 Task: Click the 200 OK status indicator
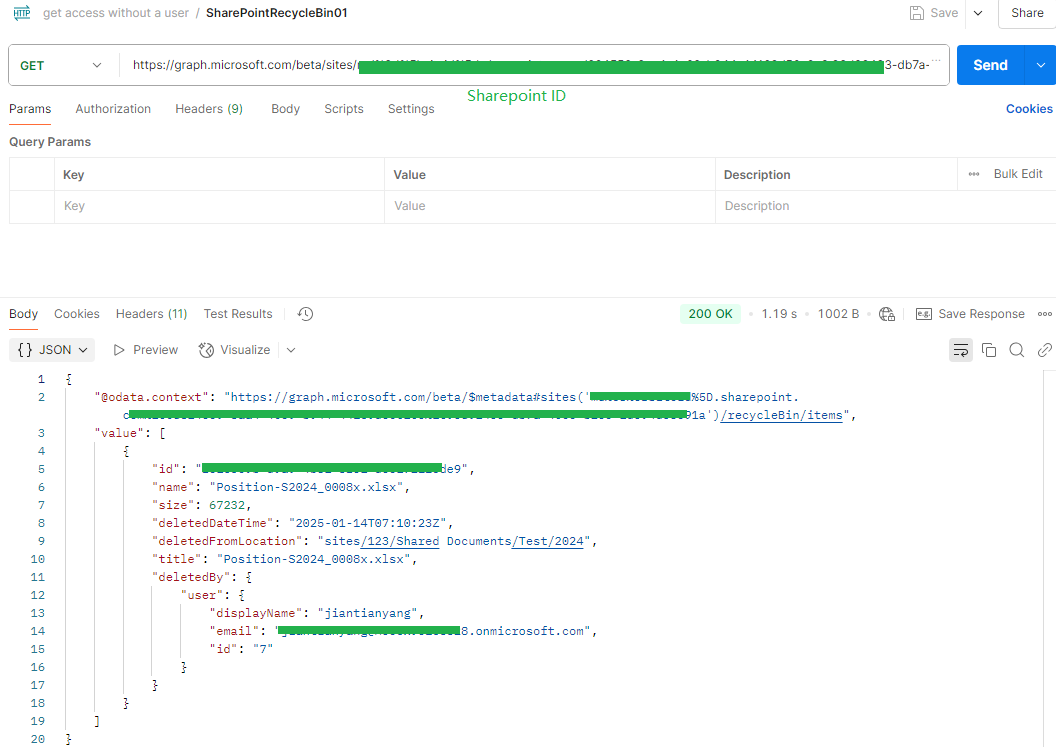pos(710,313)
